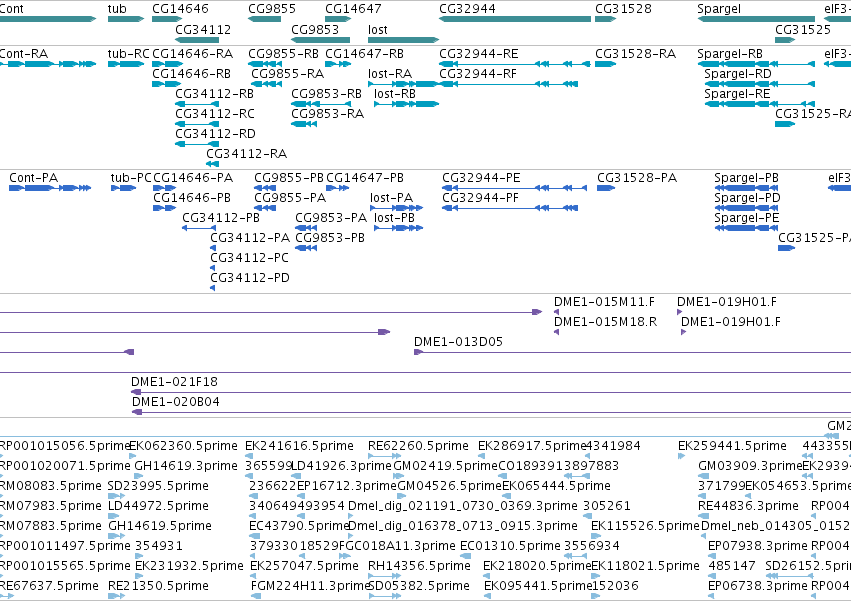Screen dimensions: 851x601
Task: Select transcript CG14646-RA
Action: pyautogui.click(x=167, y=64)
